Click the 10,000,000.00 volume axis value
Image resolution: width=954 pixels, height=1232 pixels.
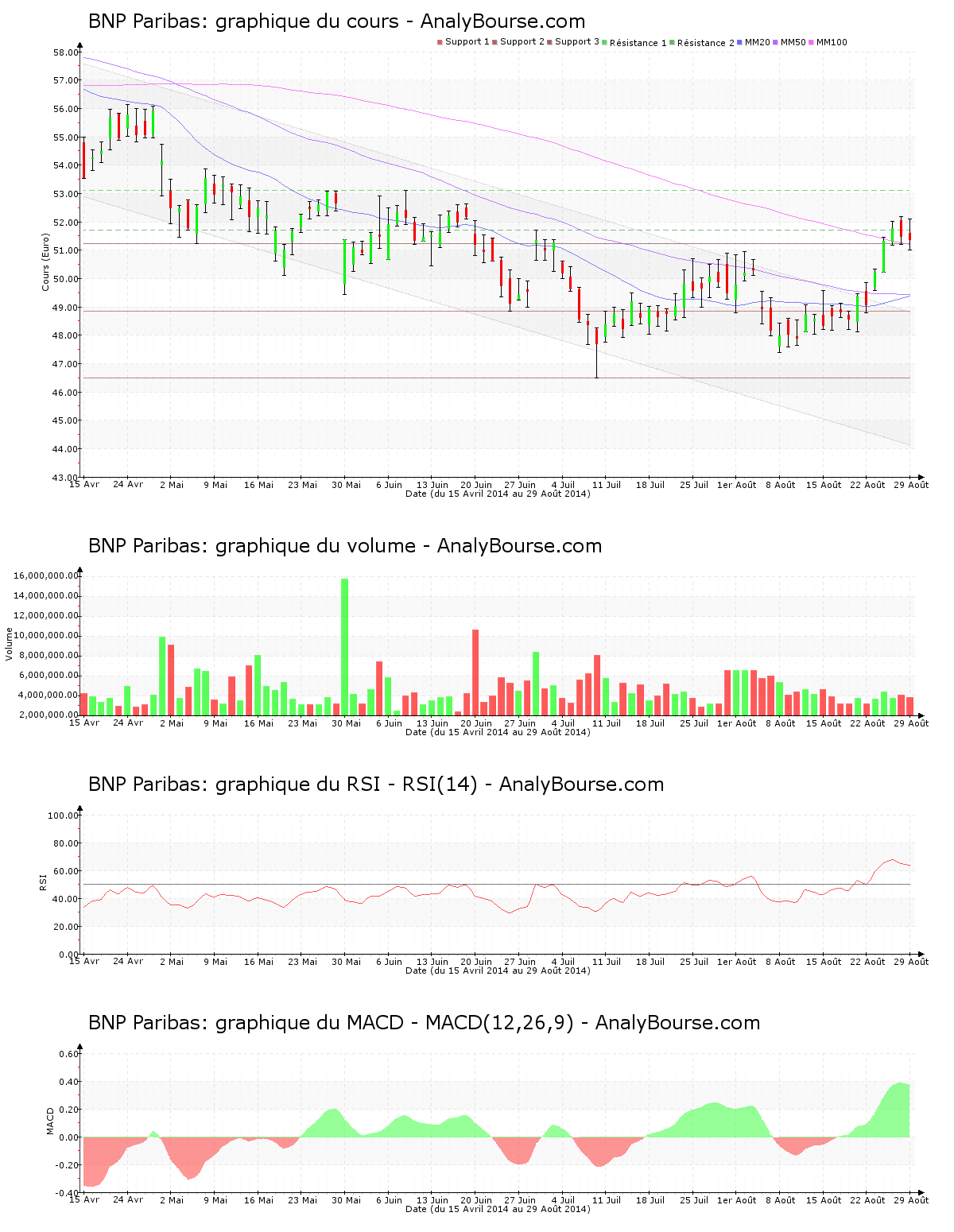[46, 635]
